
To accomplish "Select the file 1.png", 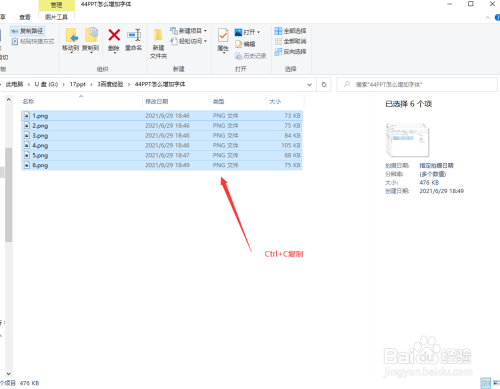I will click(162, 116).
